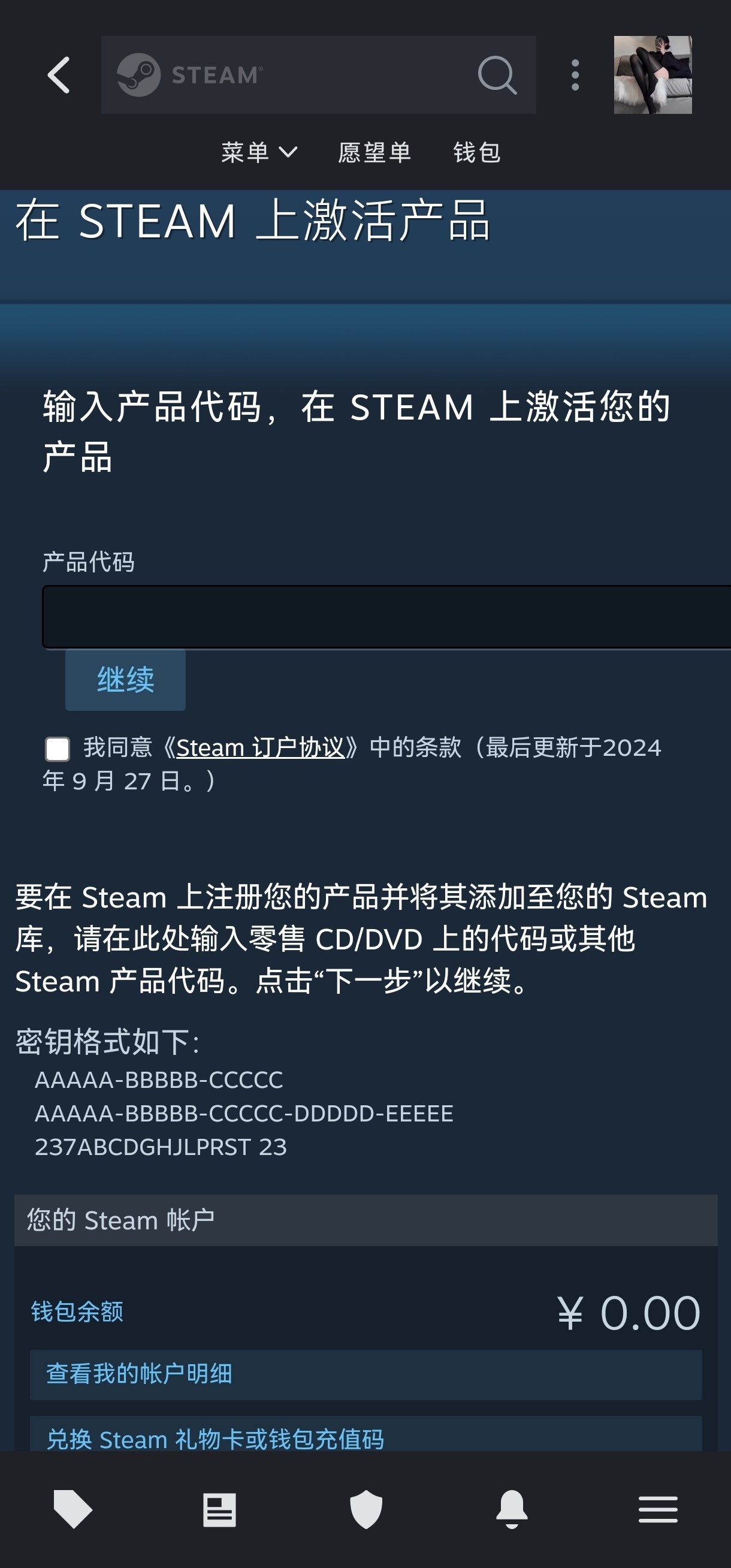The image size is (731, 1568).
Task: Click the Steam logo in the search bar
Action: tap(190, 75)
